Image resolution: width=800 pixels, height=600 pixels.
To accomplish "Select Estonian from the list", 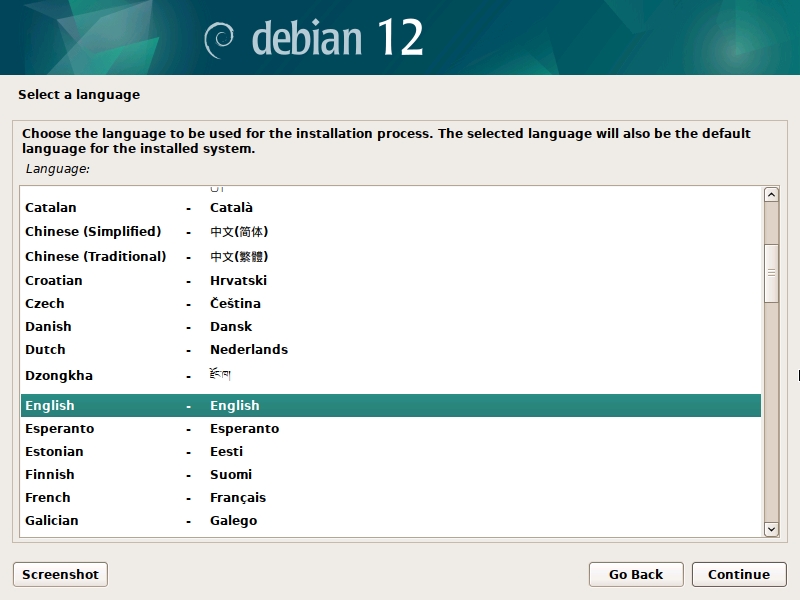I will tap(54, 452).
